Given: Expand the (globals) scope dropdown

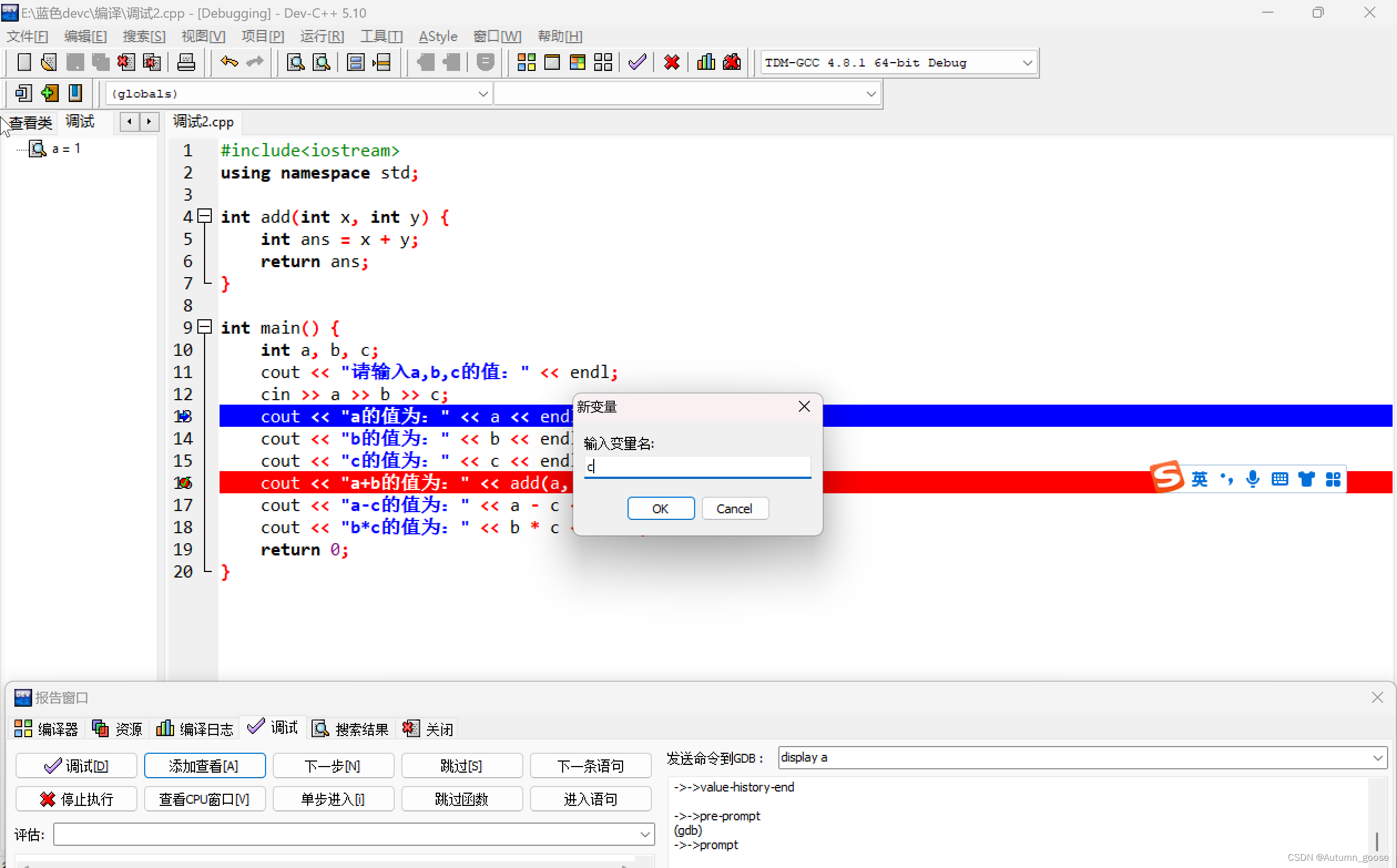Looking at the screenshot, I should [483, 94].
